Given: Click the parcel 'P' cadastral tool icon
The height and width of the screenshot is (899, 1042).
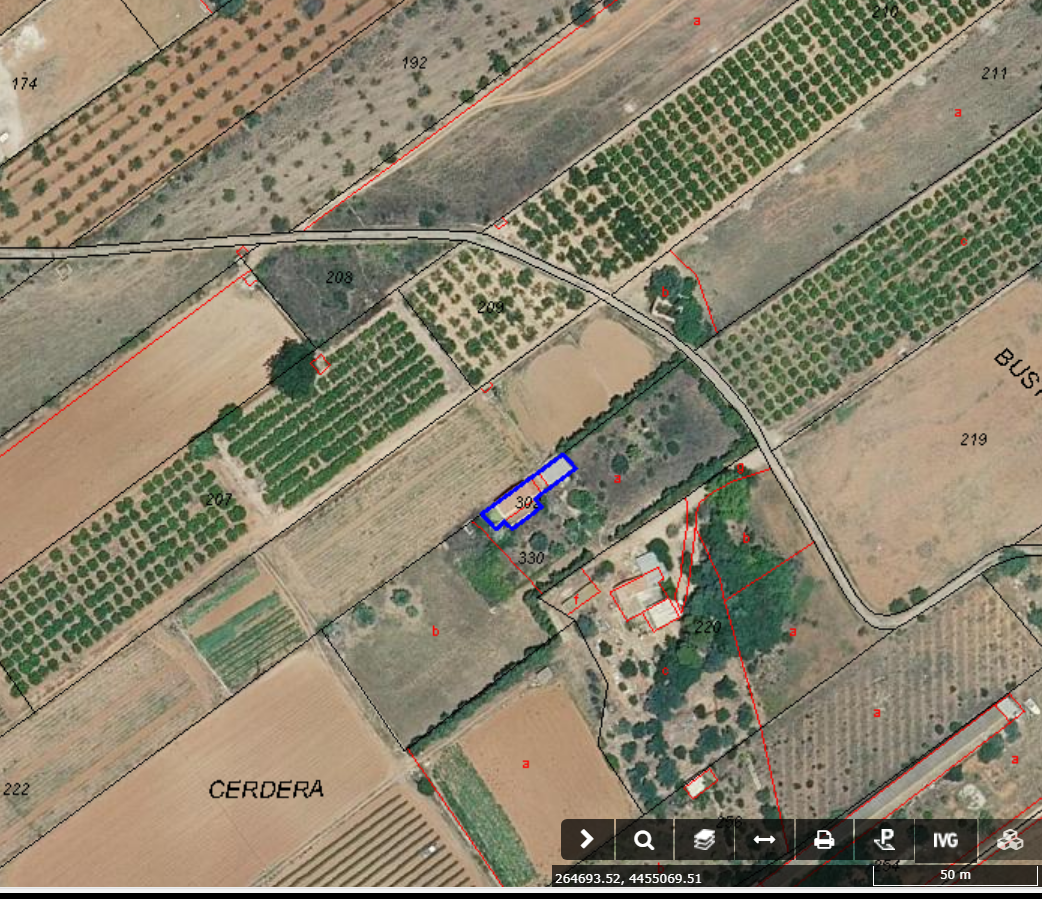Looking at the screenshot, I should pos(884,840).
